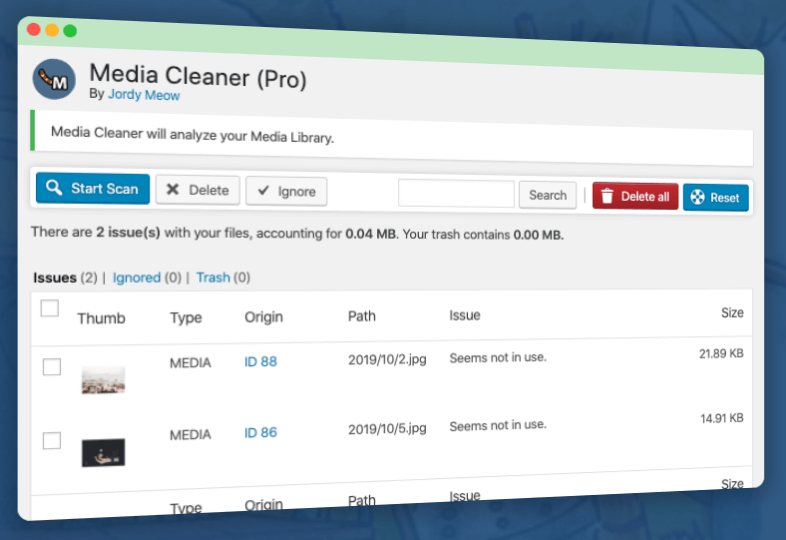Toggle the select-all checkbox in table header

49,309
